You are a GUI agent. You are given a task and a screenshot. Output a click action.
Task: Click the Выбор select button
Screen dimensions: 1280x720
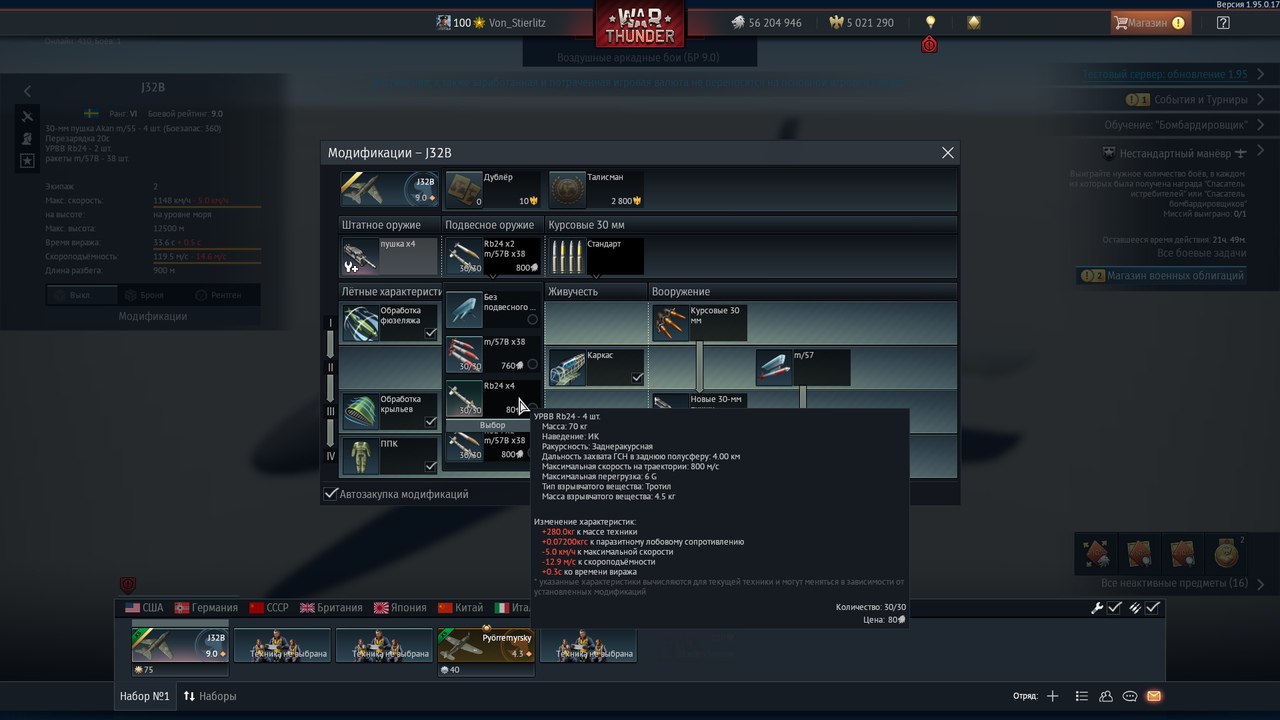[492, 425]
